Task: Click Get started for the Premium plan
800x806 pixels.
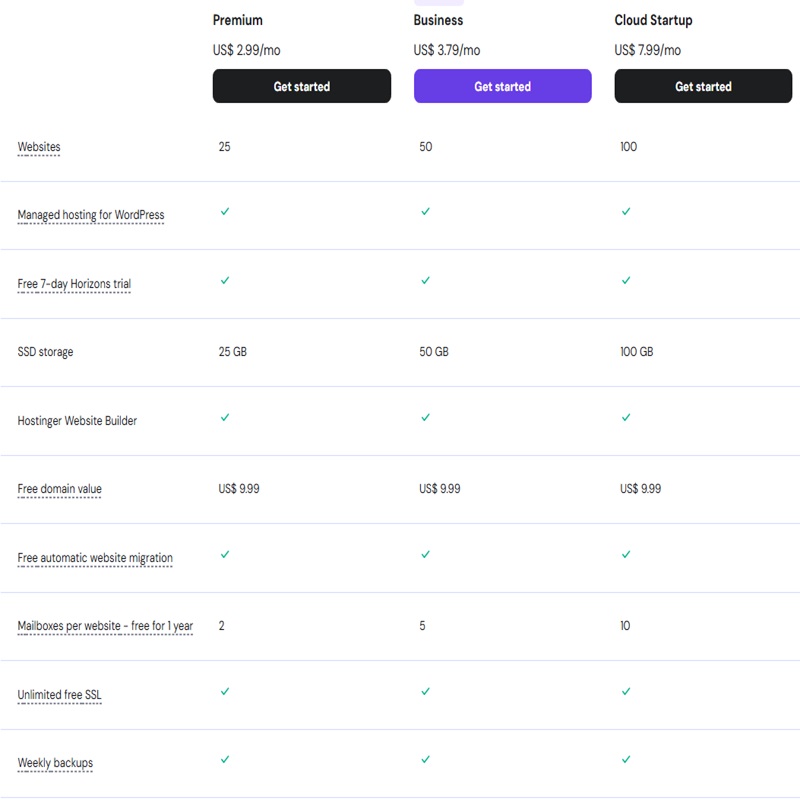Action: tap(301, 86)
